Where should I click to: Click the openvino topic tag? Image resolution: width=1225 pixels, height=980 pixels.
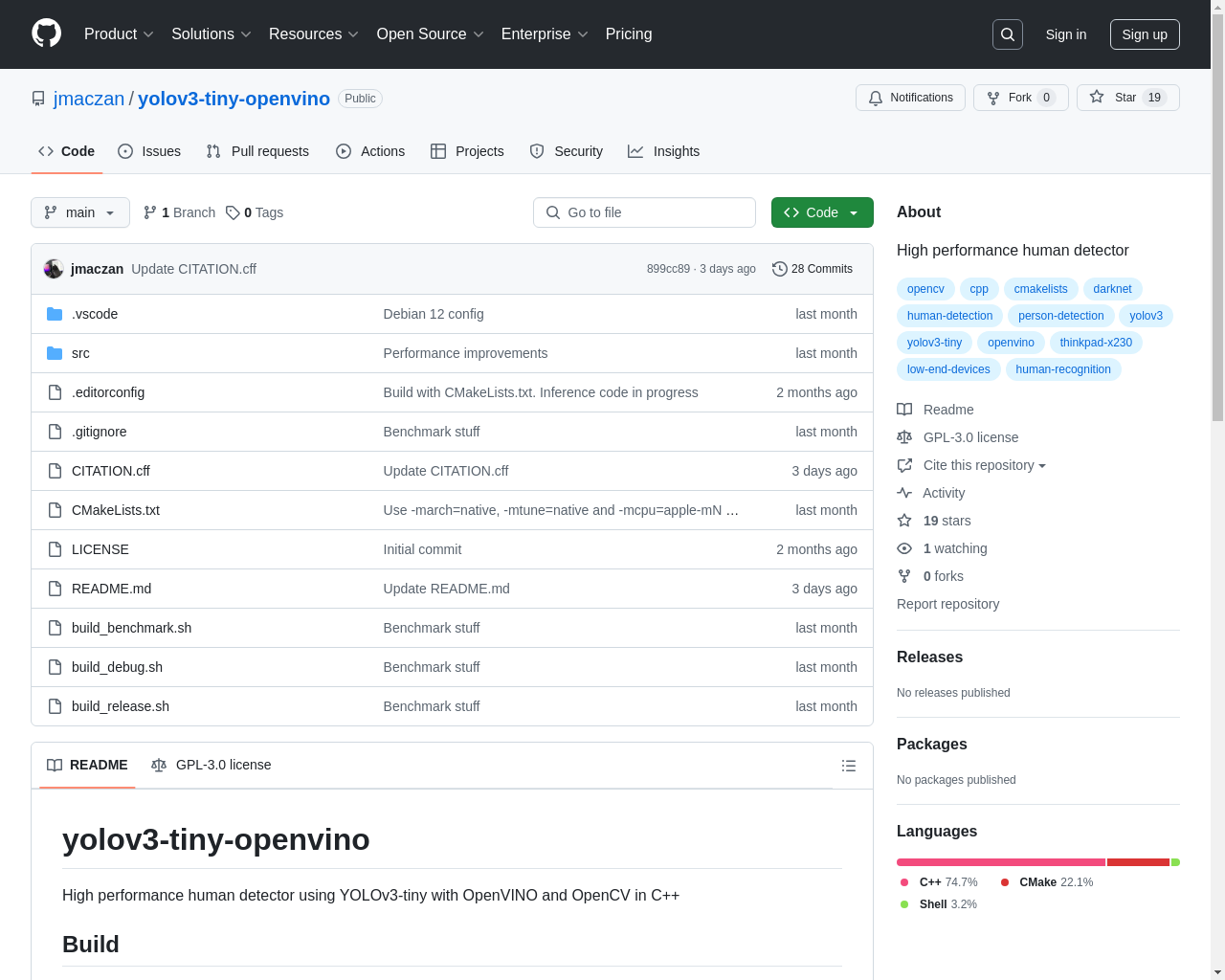click(x=1011, y=343)
